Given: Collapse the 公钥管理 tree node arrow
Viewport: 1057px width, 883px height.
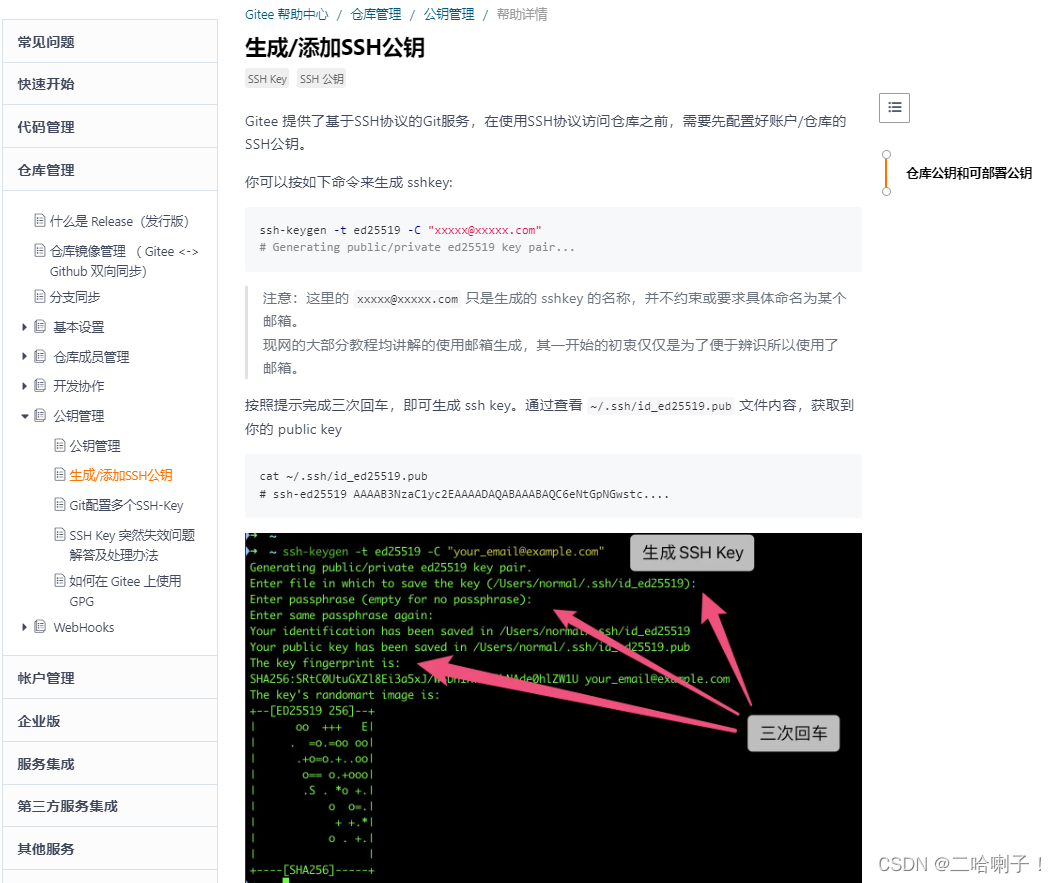Looking at the screenshot, I should point(24,416).
